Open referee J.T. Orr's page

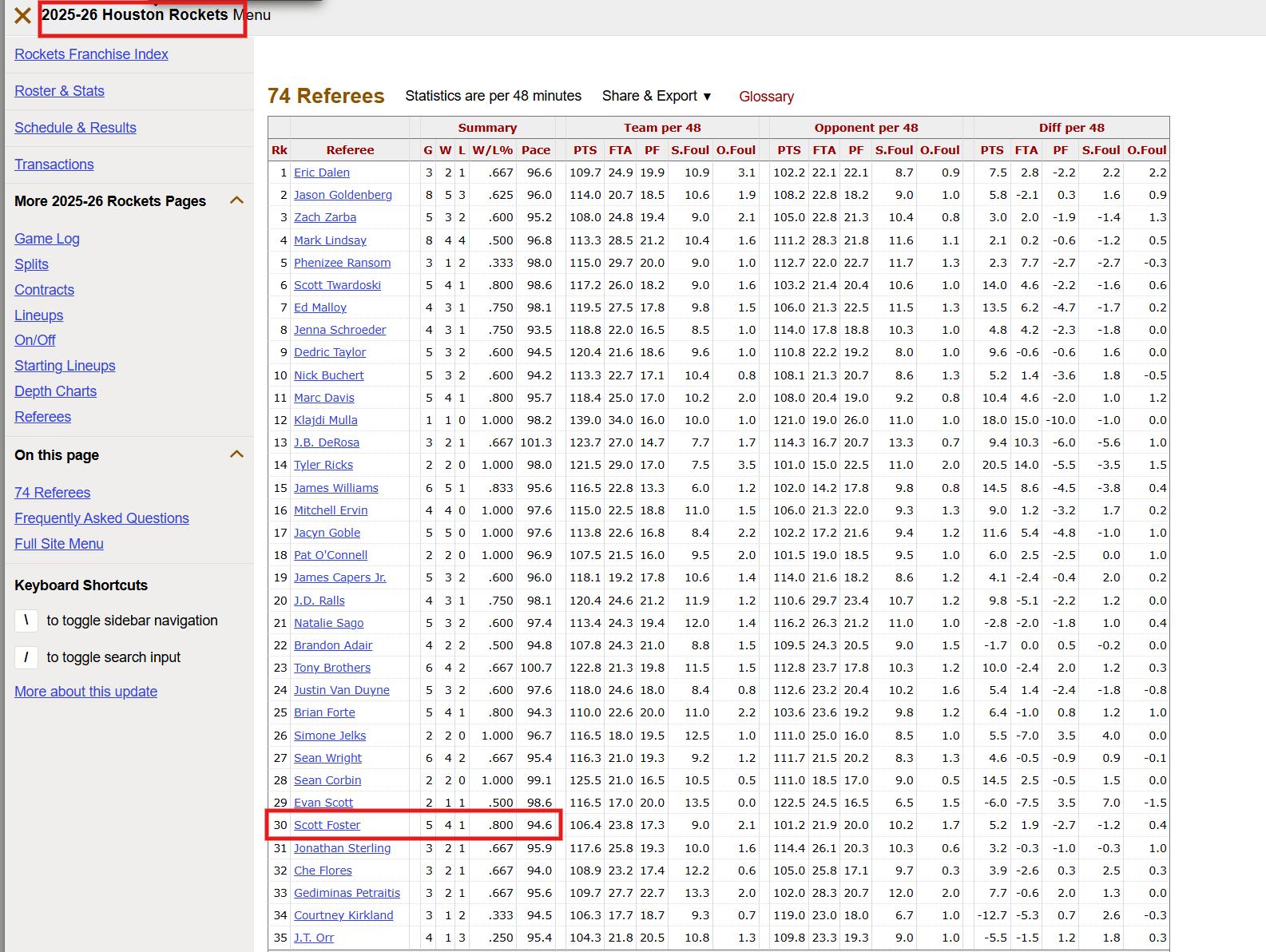pyautogui.click(x=314, y=938)
